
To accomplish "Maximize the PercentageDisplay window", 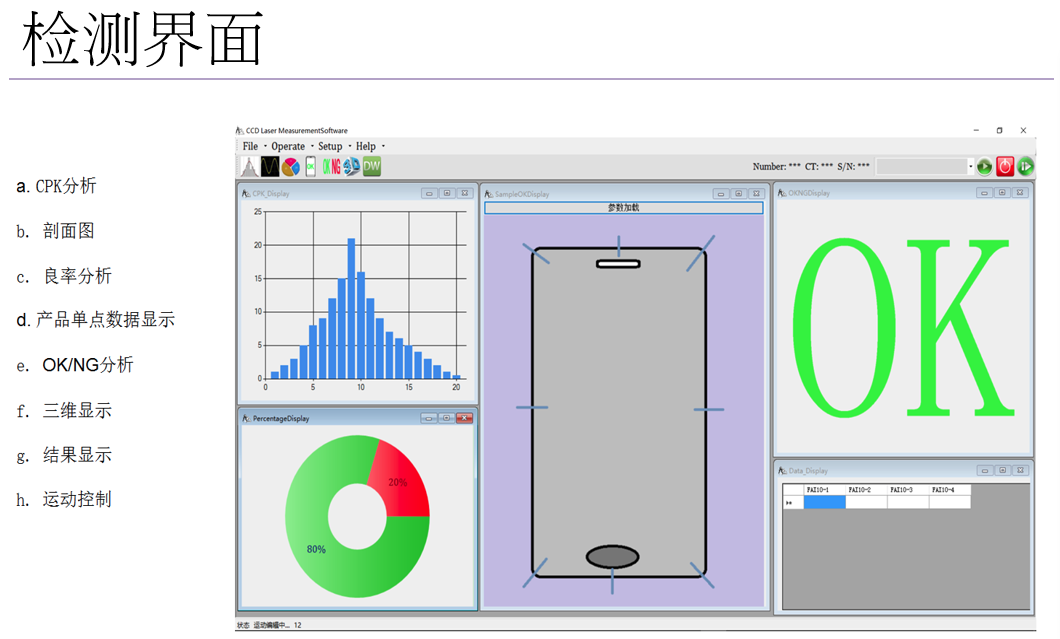I will pos(446,419).
